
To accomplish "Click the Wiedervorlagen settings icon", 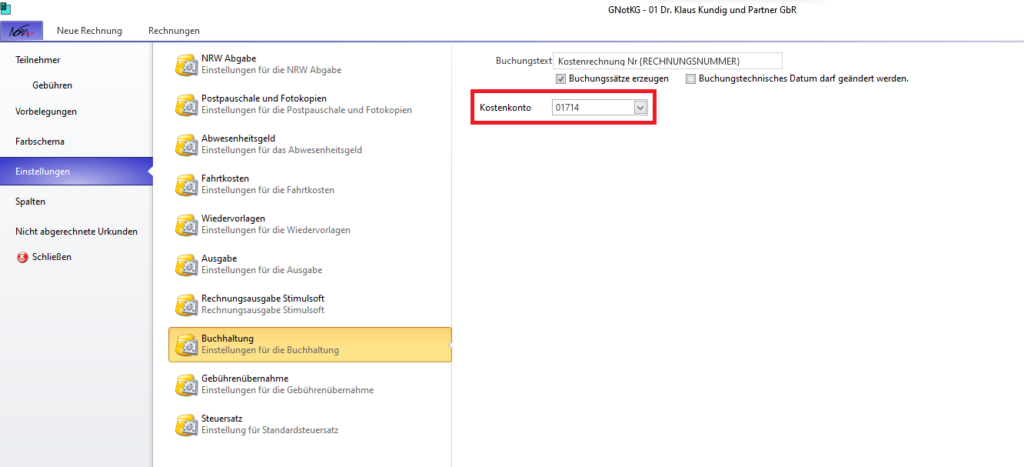I will click(x=186, y=225).
